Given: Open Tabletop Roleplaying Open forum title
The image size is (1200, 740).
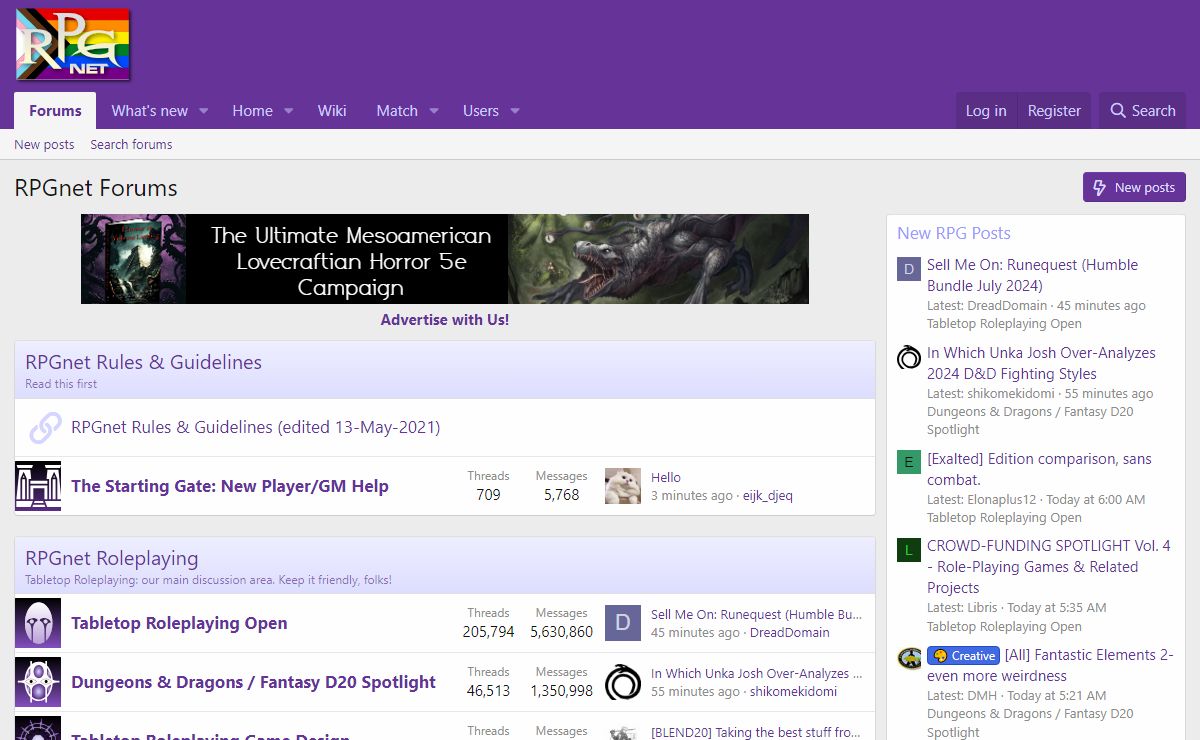Looking at the screenshot, I should (179, 623).
